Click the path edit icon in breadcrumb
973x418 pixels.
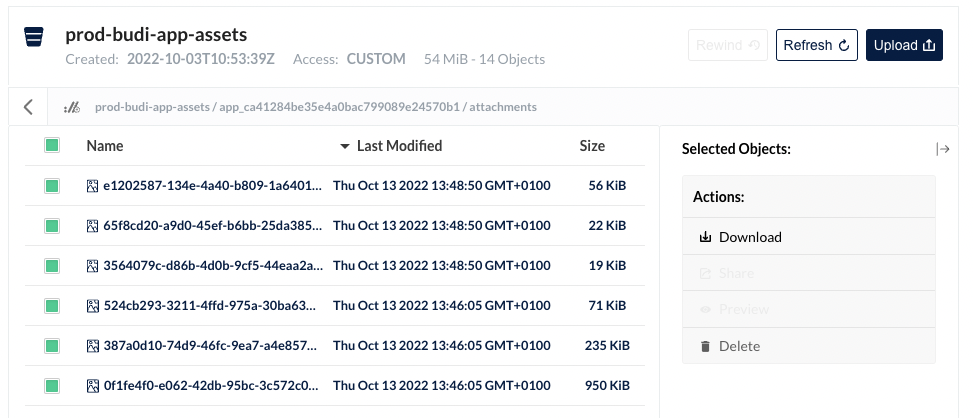(x=72, y=107)
